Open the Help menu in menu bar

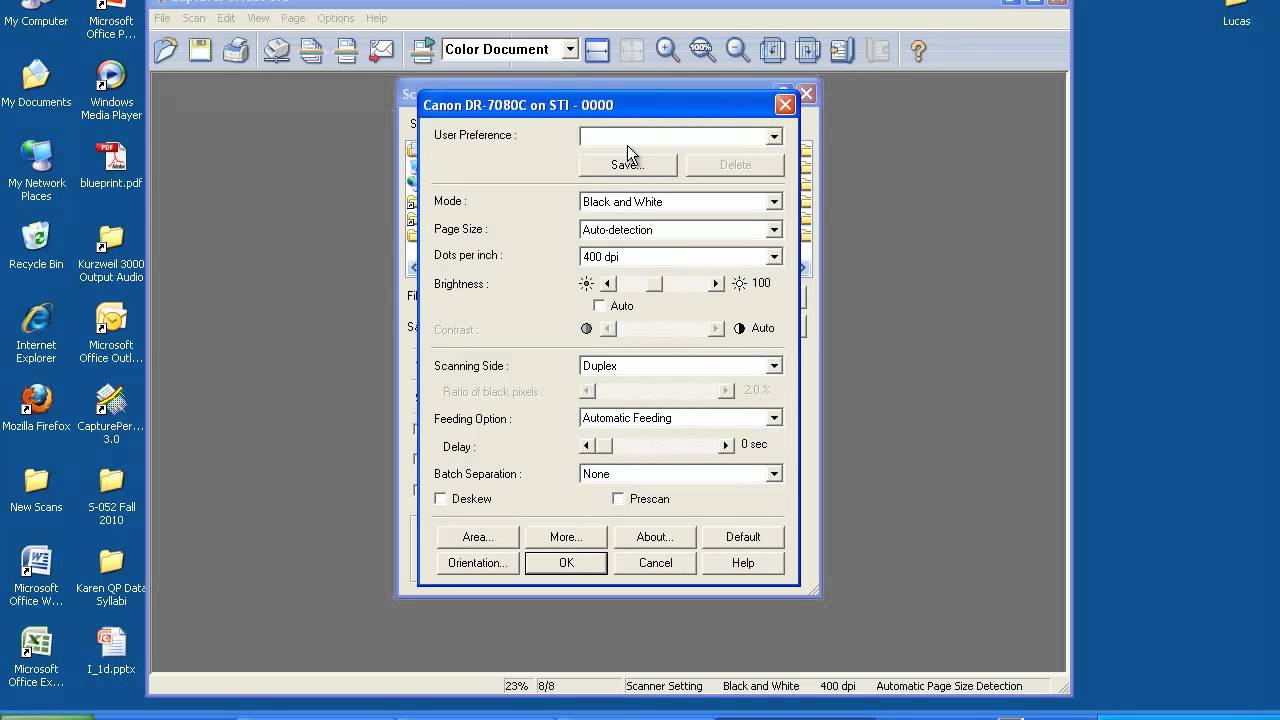coord(376,18)
